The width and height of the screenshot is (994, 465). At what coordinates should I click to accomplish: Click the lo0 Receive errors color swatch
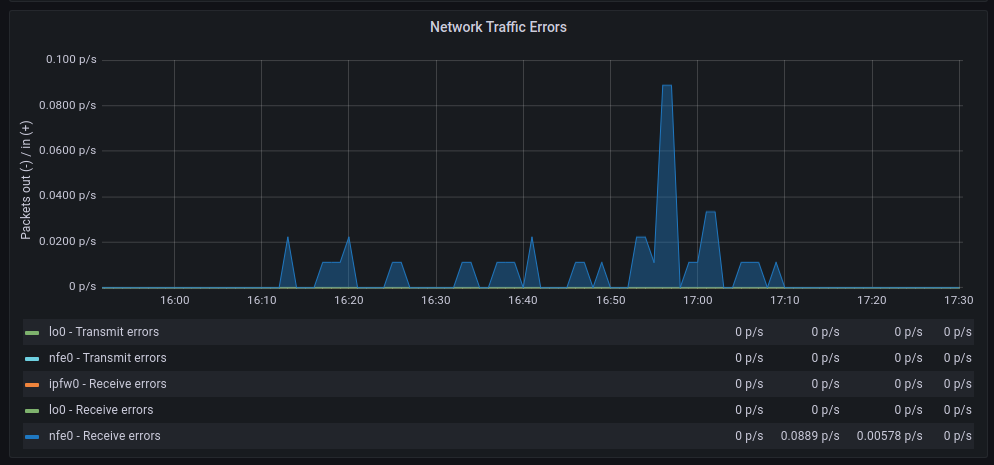tap(32, 410)
